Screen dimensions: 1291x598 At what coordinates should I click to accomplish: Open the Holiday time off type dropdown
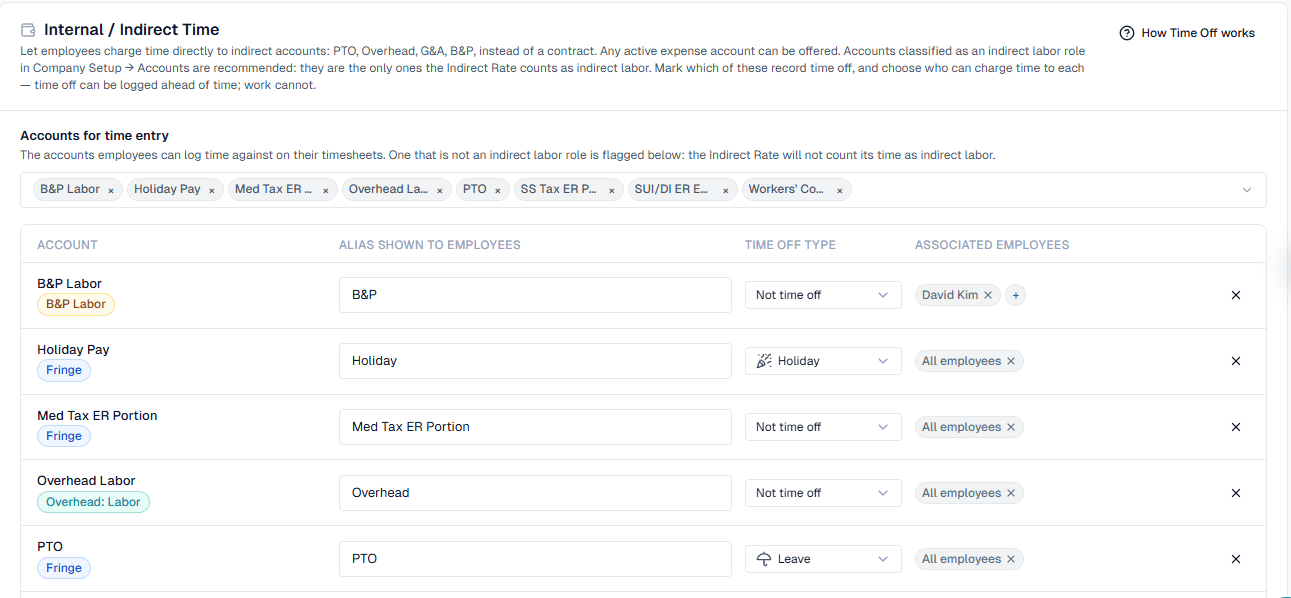coord(823,361)
